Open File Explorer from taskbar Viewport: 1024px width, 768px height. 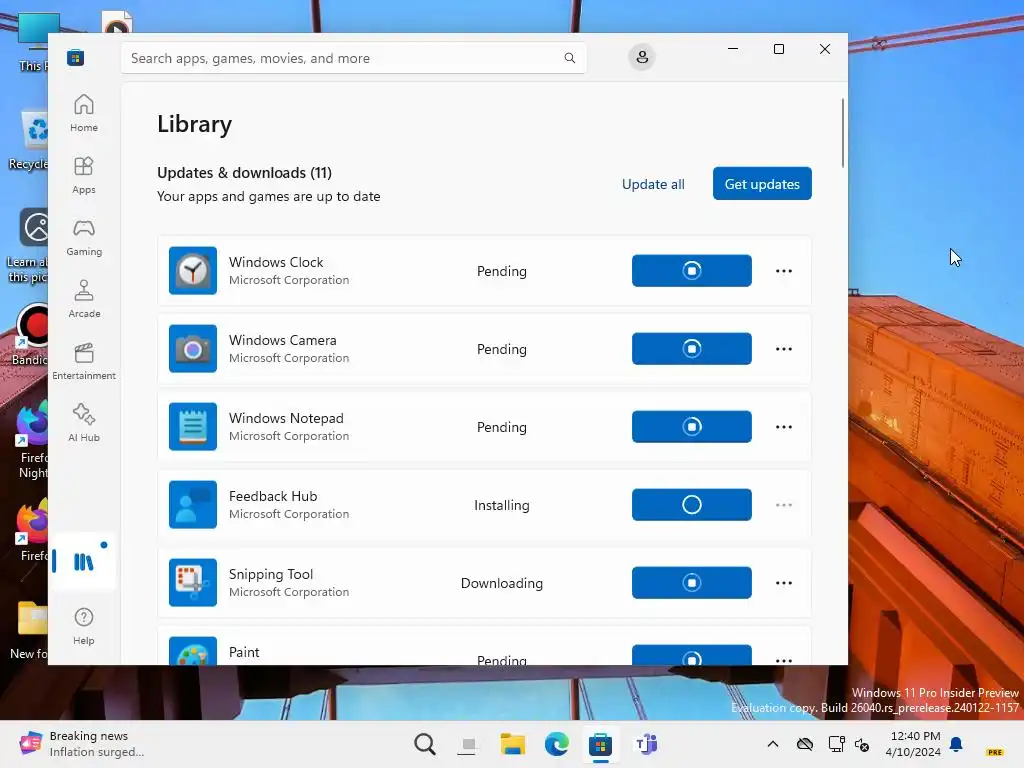(x=513, y=744)
